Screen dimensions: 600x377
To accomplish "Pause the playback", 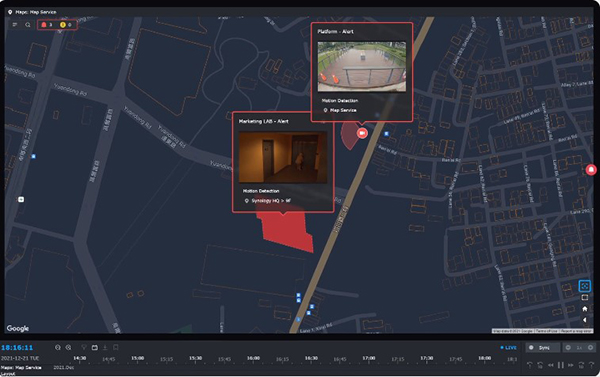I will (x=561, y=365).
